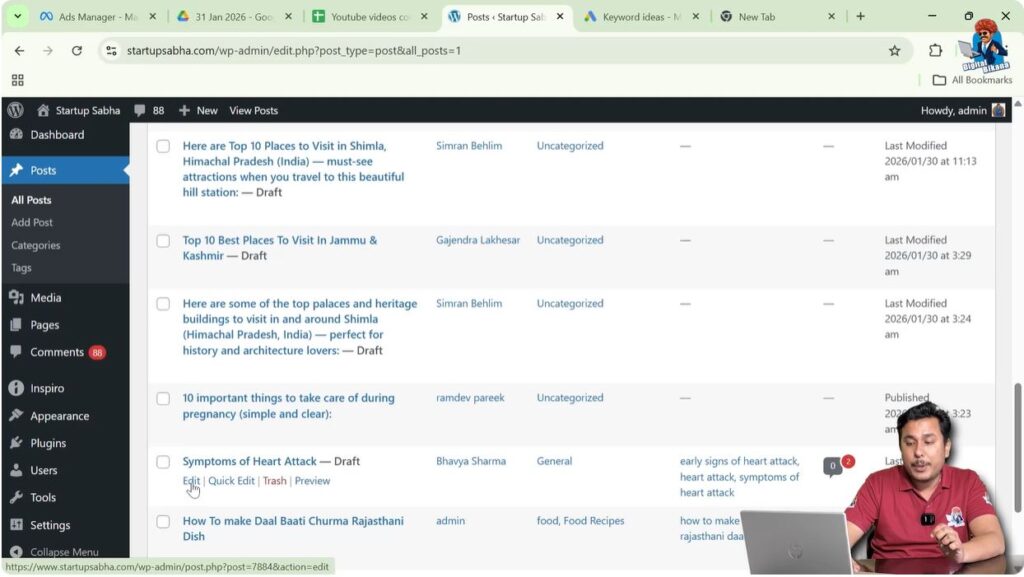
Task: Open author Simran Behlim's posts
Action: (470, 145)
